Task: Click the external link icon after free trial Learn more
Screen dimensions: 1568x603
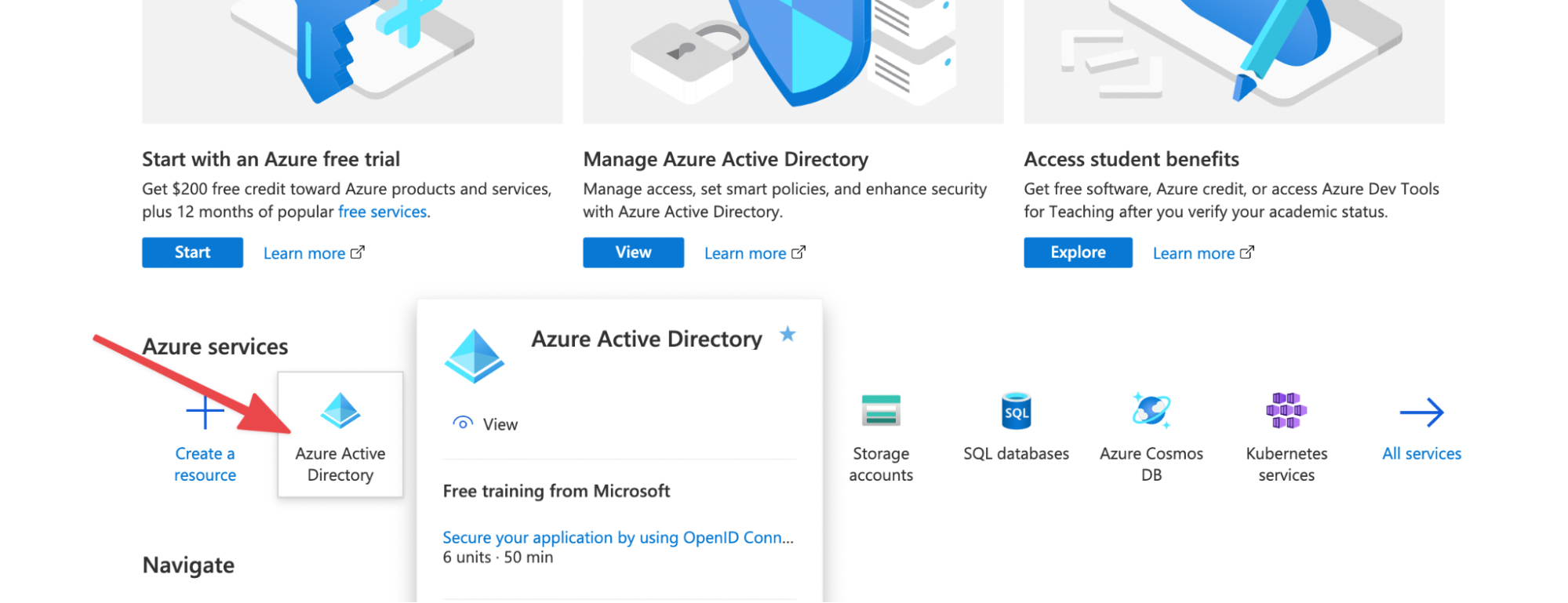Action: pyautogui.click(x=358, y=252)
